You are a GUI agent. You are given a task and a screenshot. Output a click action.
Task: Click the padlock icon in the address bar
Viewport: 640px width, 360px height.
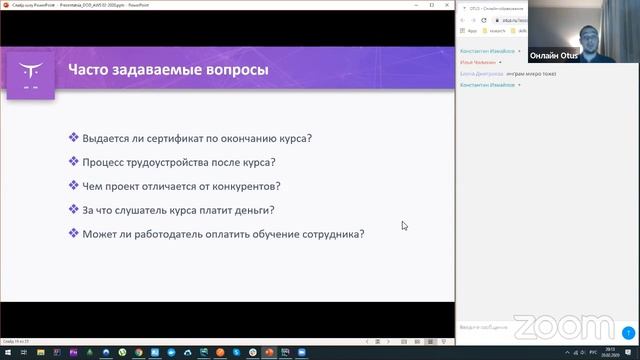click(497, 20)
